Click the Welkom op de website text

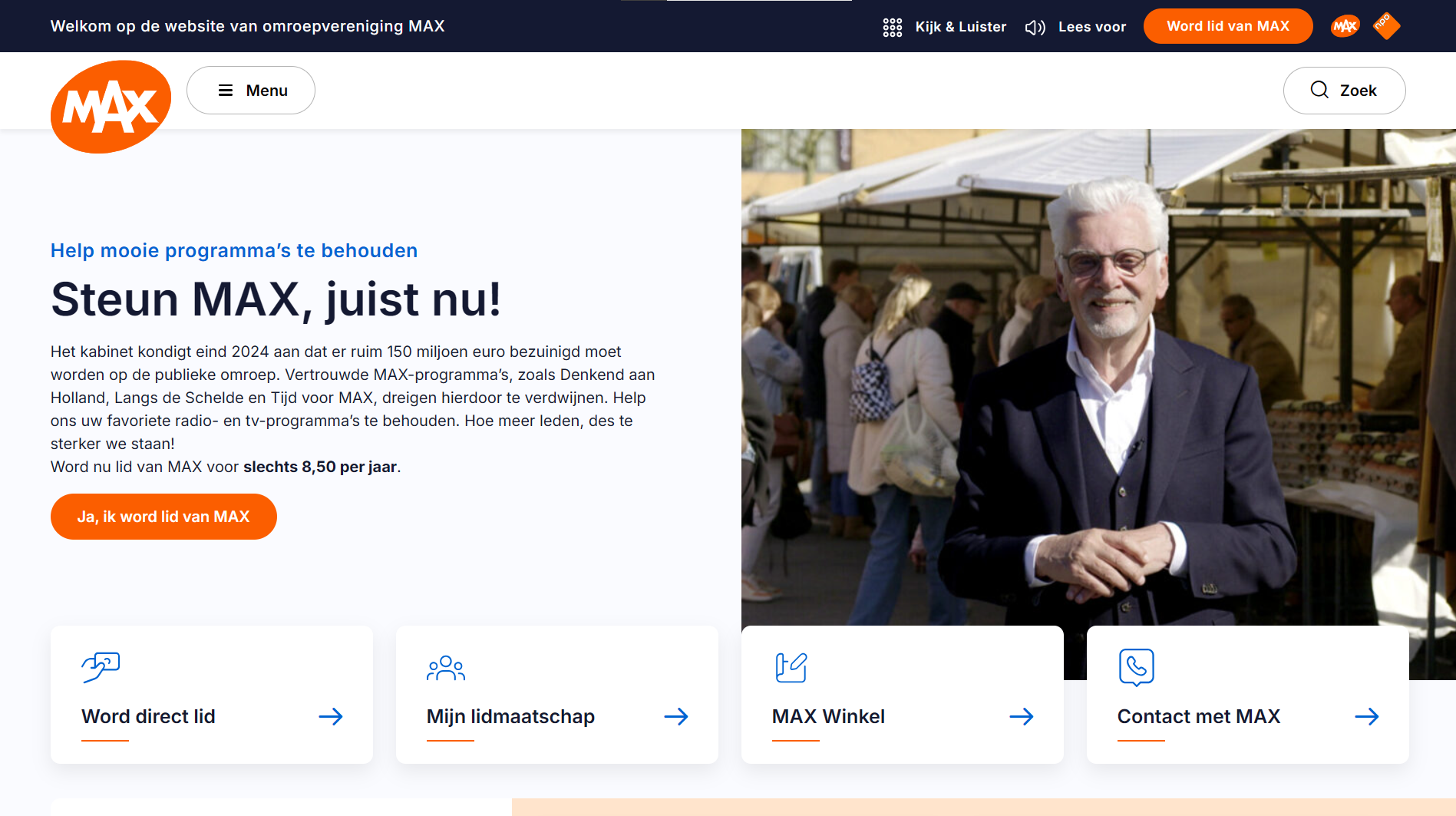pos(247,26)
